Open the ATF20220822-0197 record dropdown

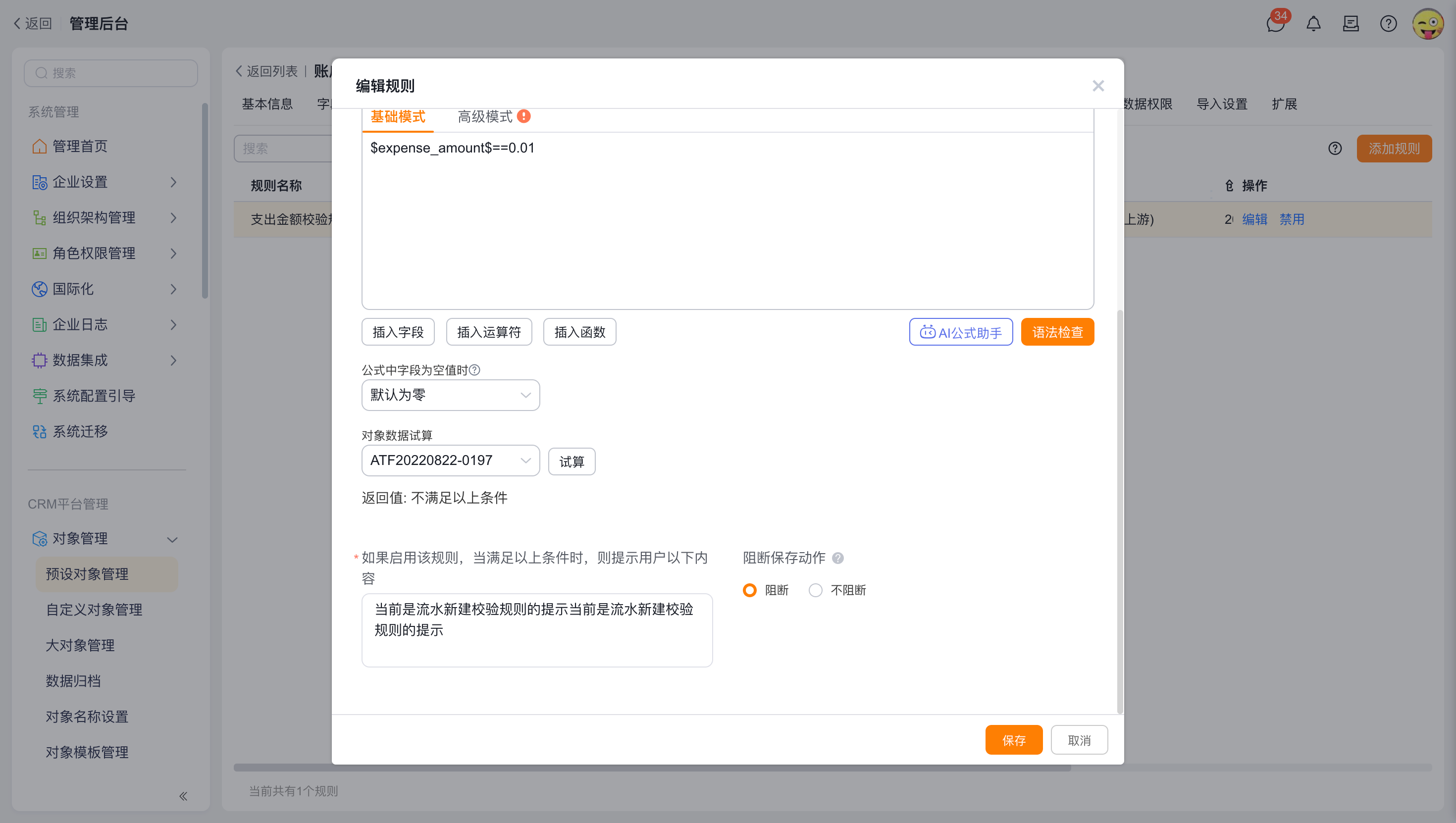pos(451,461)
